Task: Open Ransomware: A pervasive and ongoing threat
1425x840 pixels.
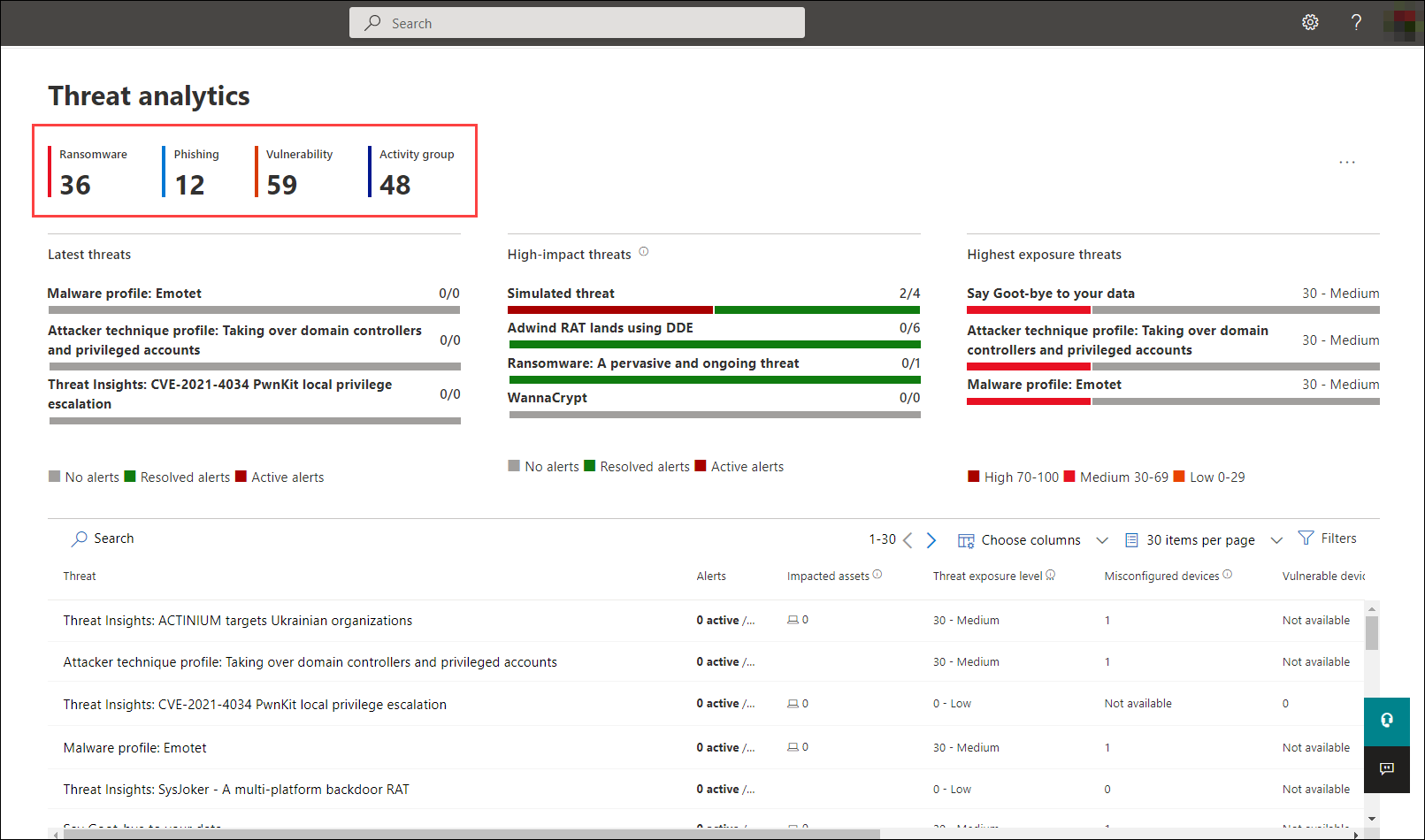Action: (x=653, y=363)
